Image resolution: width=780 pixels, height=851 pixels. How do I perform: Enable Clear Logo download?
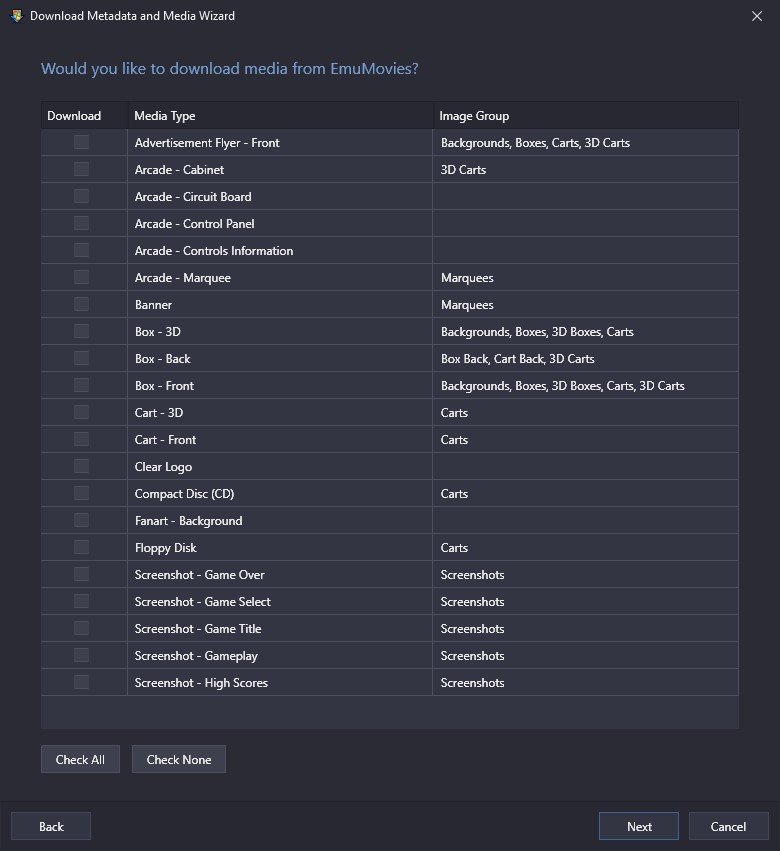pyautogui.click(x=81, y=466)
